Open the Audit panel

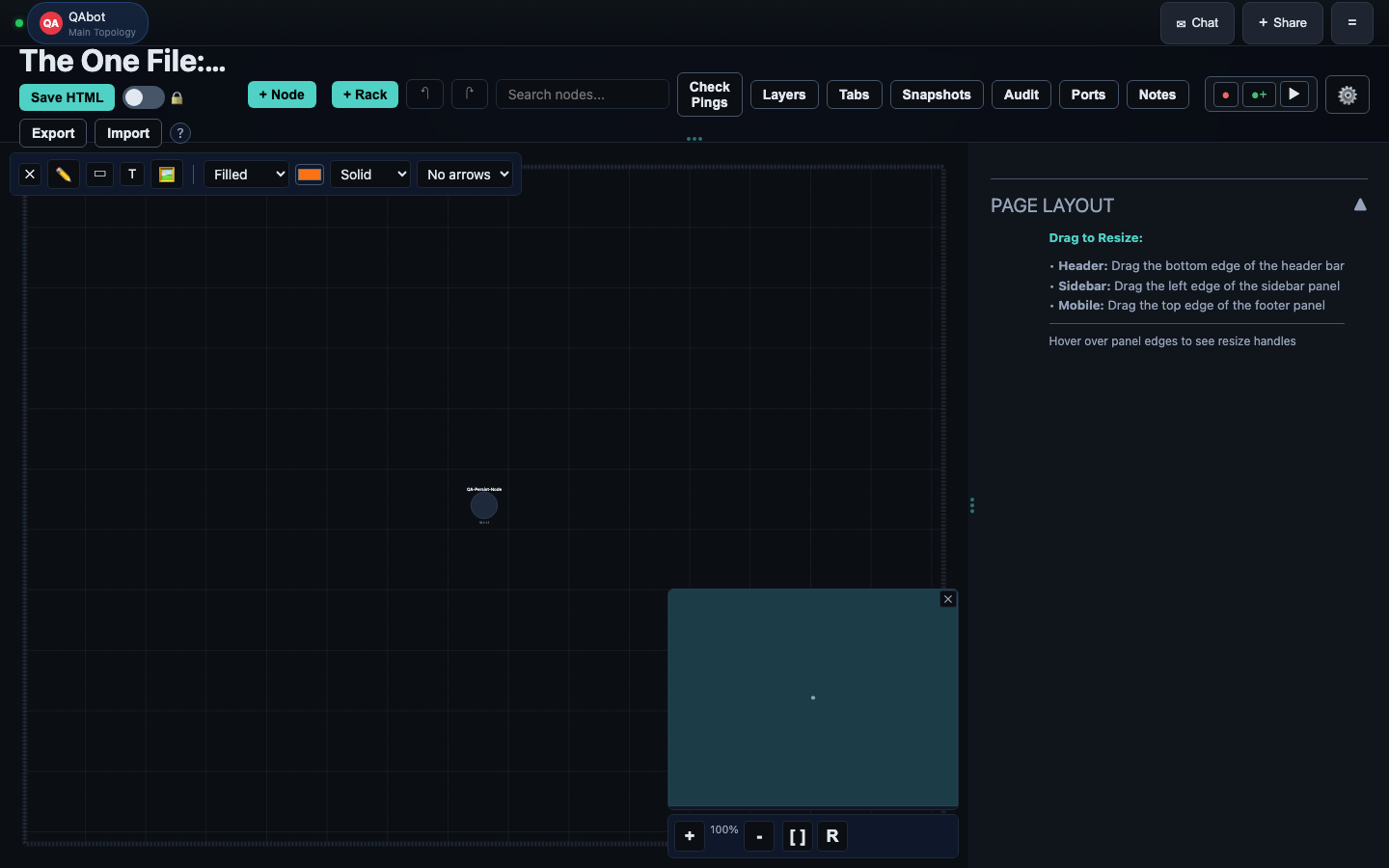coord(1021,95)
